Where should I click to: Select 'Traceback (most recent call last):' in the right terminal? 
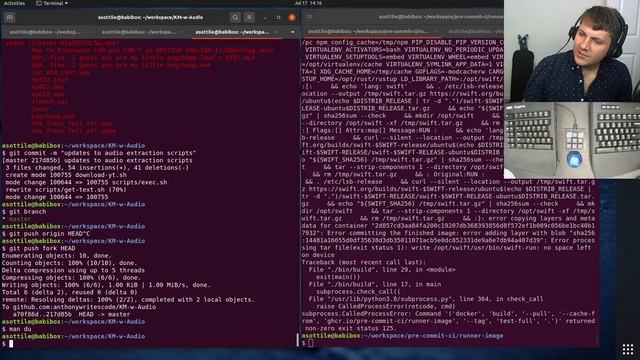point(363,262)
